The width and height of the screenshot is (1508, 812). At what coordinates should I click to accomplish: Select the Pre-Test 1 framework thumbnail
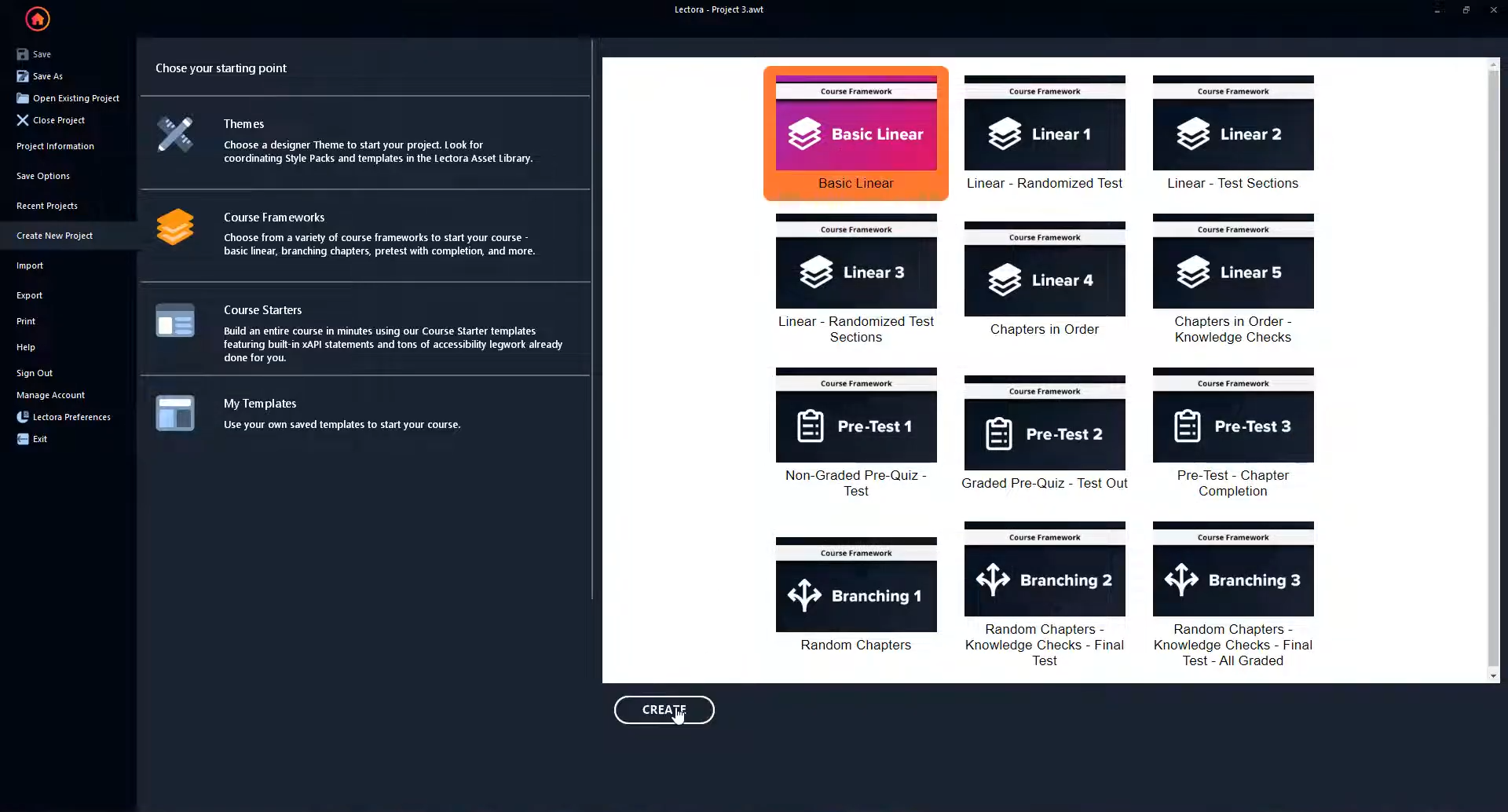pos(856,415)
